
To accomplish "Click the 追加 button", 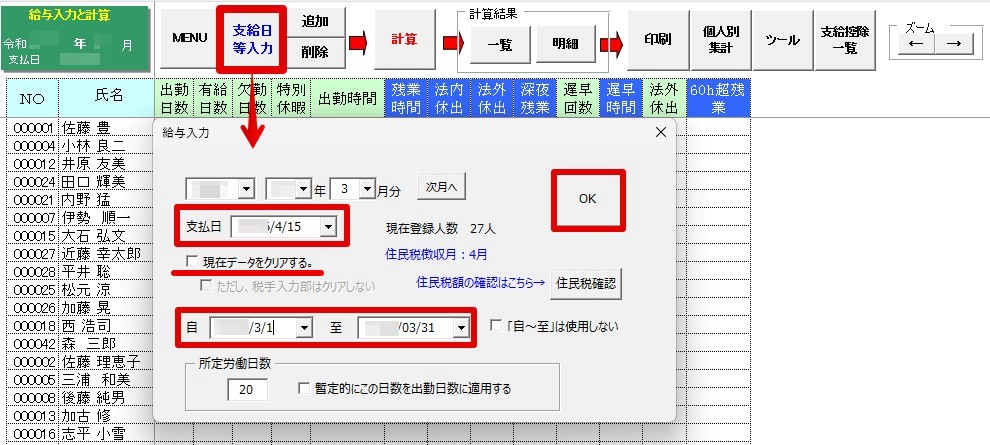I will coord(315,21).
